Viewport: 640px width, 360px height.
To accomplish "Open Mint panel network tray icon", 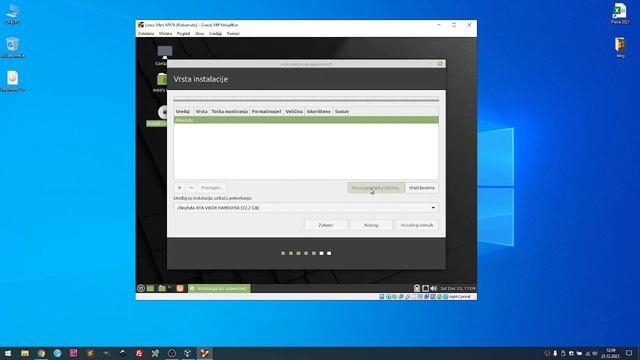I will [x=425, y=288].
